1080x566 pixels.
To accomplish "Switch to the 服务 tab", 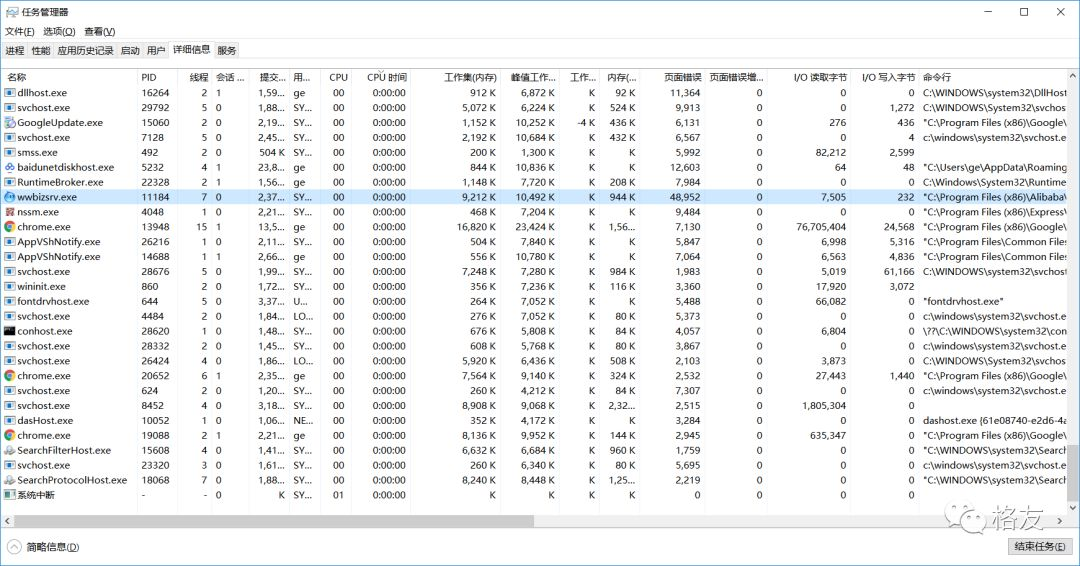I will point(227,50).
